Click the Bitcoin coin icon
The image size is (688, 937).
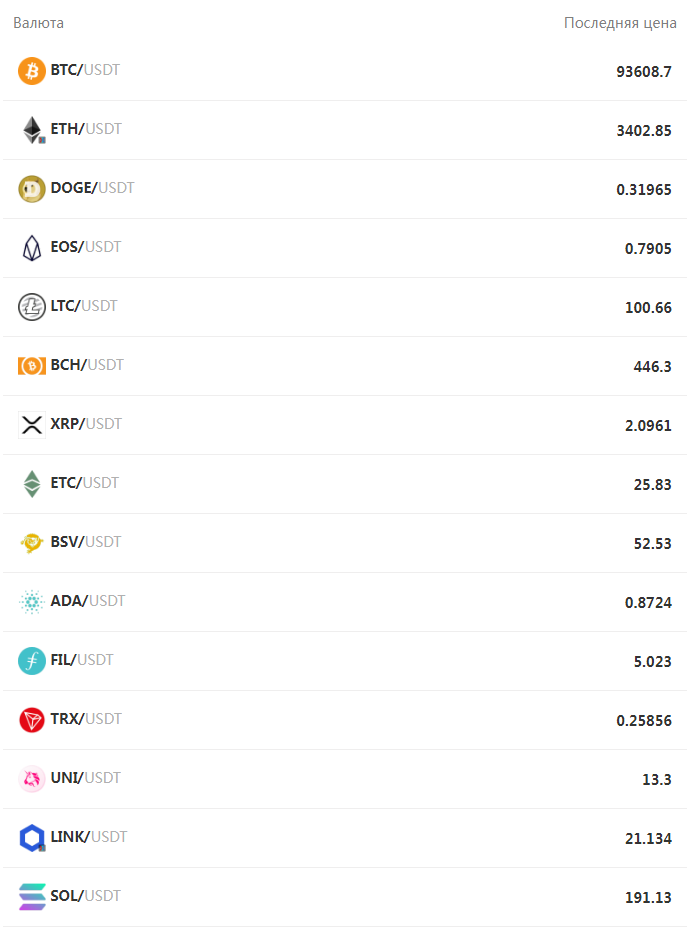point(32,71)
